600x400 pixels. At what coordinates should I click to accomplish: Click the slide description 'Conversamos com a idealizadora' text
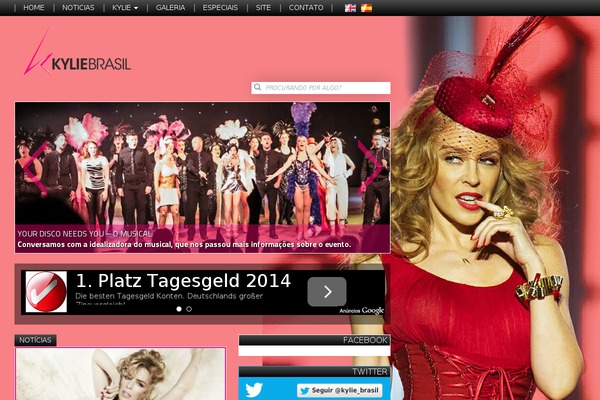(x=184, y=245)
